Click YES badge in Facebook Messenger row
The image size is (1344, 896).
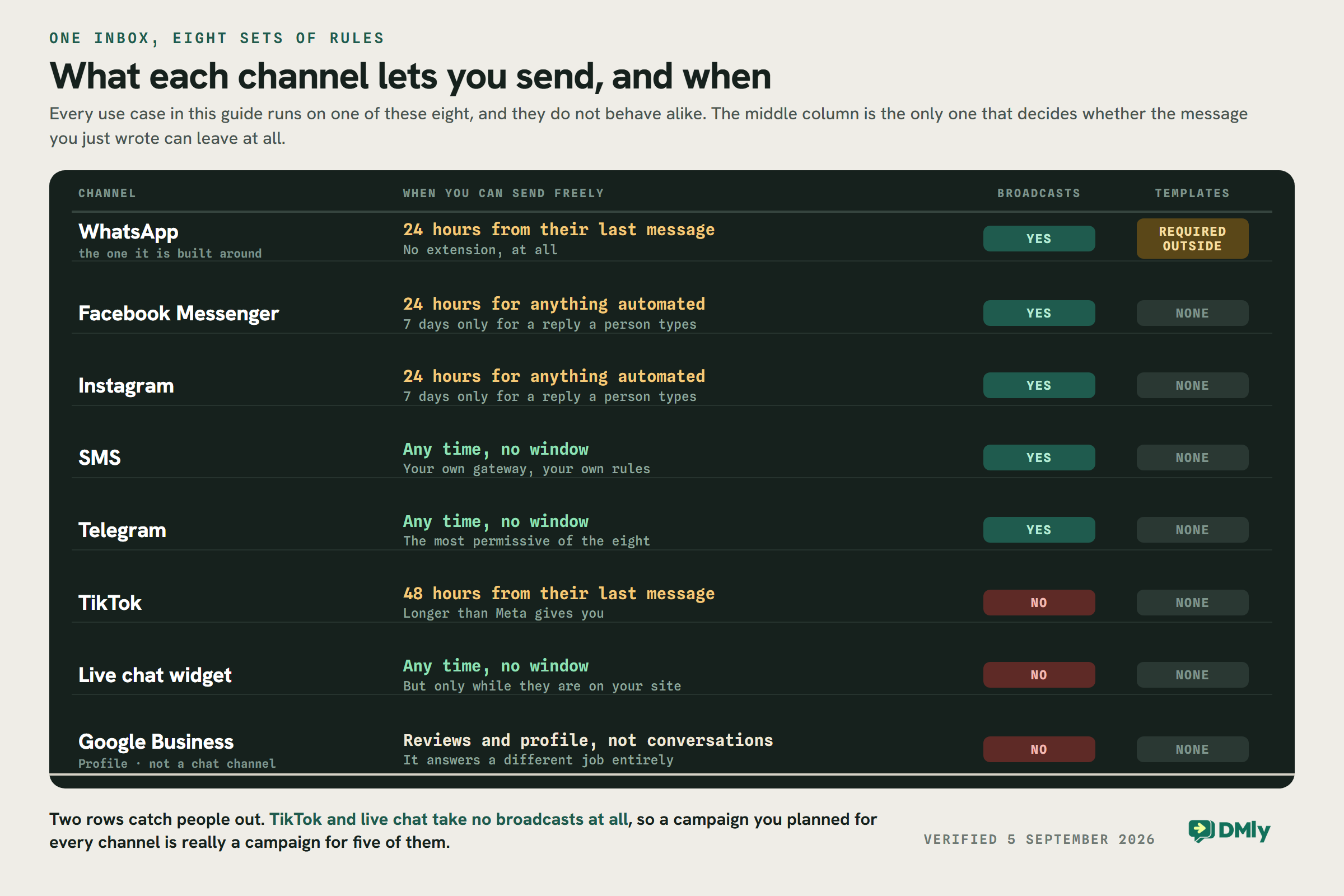pyautogui.click(x=1039, y=313)
